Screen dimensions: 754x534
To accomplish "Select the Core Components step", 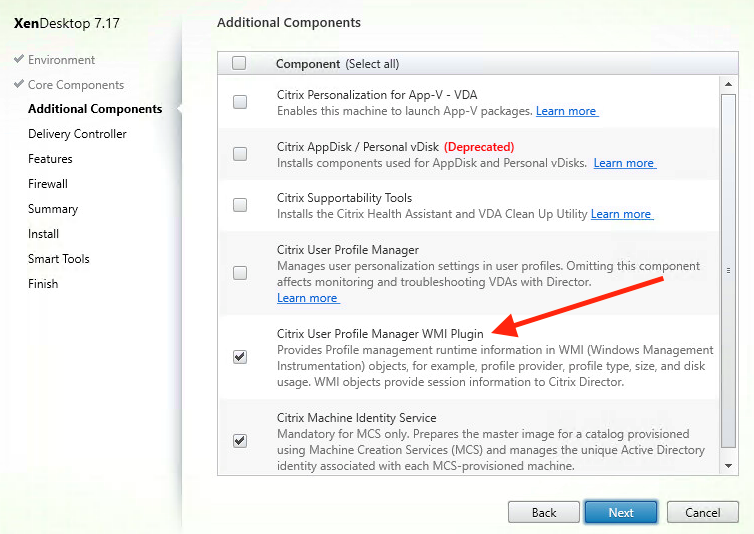I will pos(76,85).
